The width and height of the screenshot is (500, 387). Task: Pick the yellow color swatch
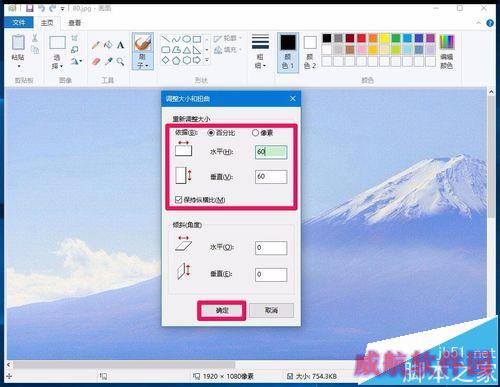(x=384, y=38)
